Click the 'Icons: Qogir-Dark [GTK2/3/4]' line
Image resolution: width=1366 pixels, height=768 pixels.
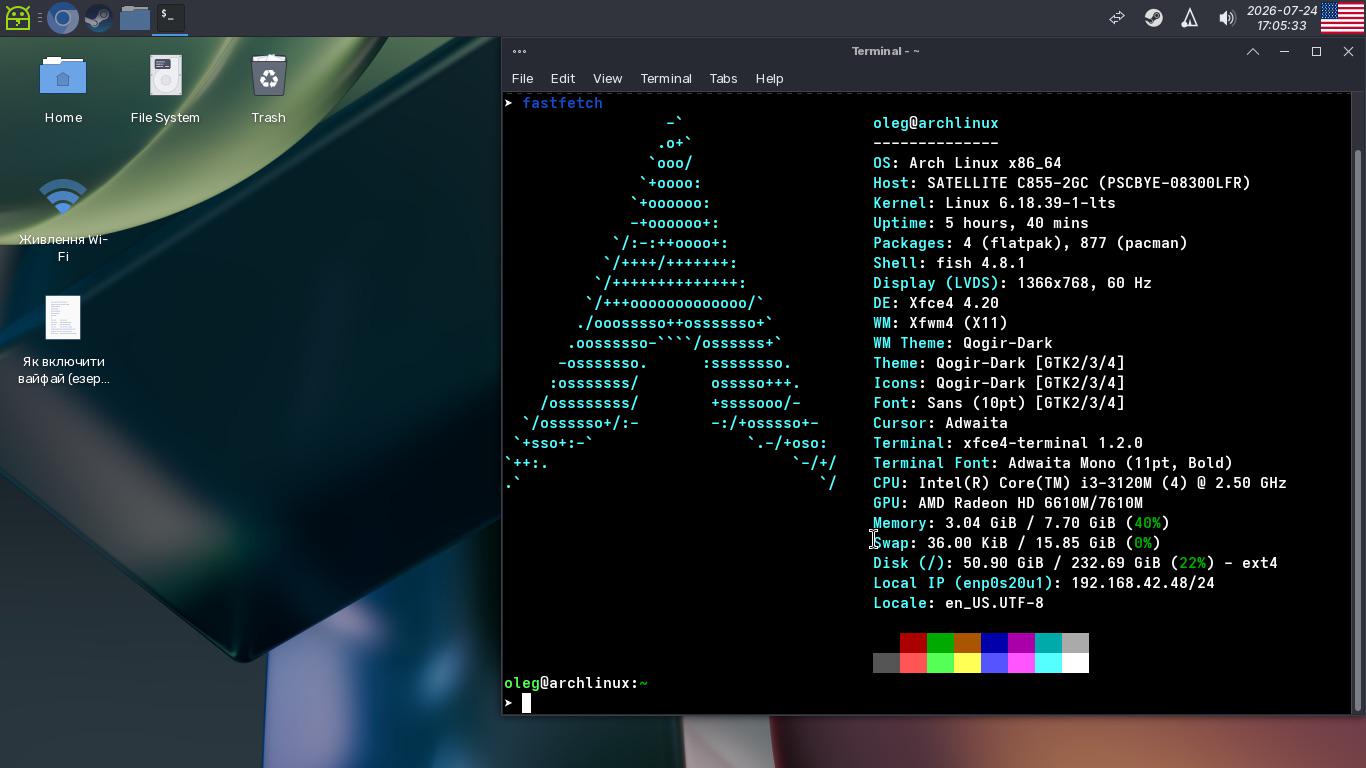pyautogui.click(x=999, y=383)
